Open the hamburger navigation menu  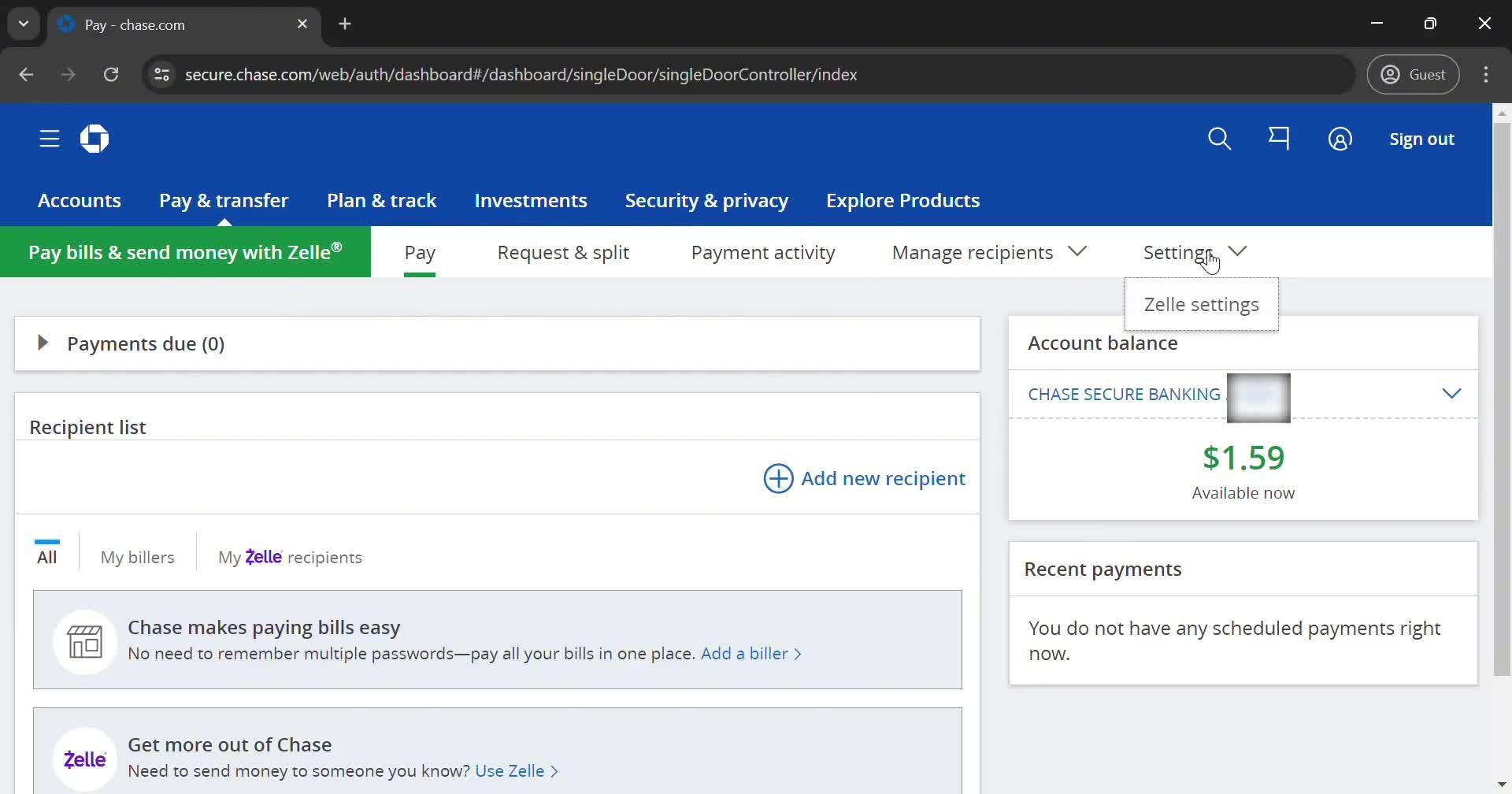pyautogui.click(x=50, y=139)
